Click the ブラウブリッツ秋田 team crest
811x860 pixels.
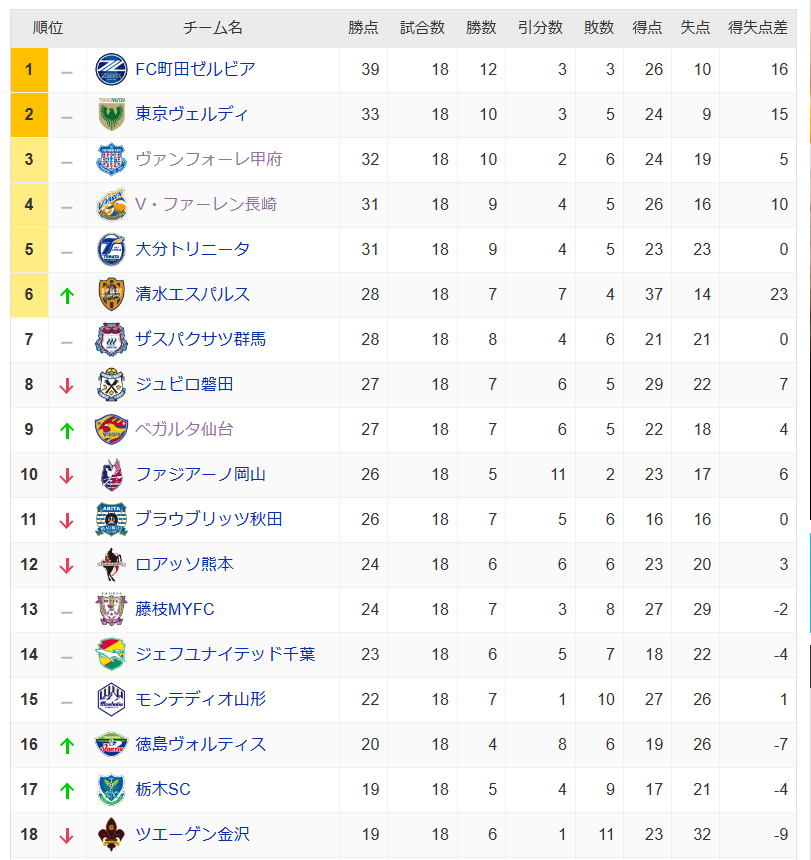[111, 519]
